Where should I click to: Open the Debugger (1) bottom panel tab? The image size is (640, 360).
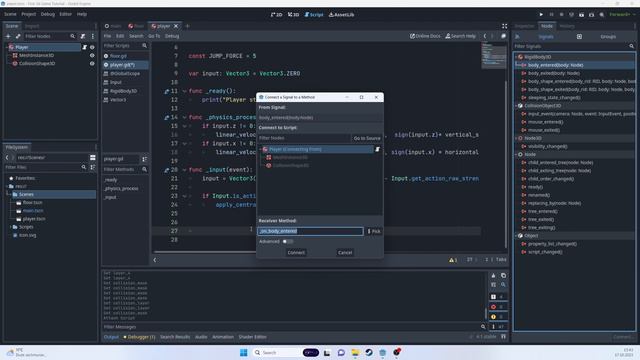pyautogui.click(x=139, y=337)
